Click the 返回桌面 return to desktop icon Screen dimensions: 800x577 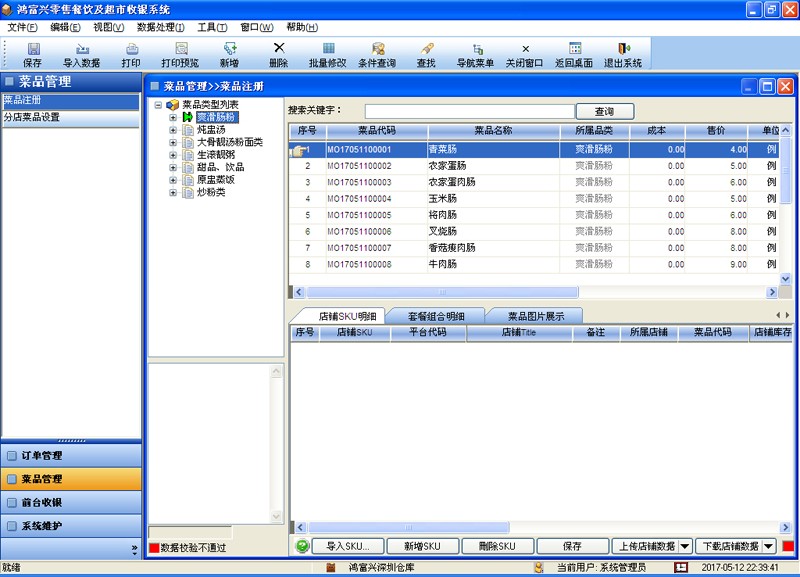point(574,54)
